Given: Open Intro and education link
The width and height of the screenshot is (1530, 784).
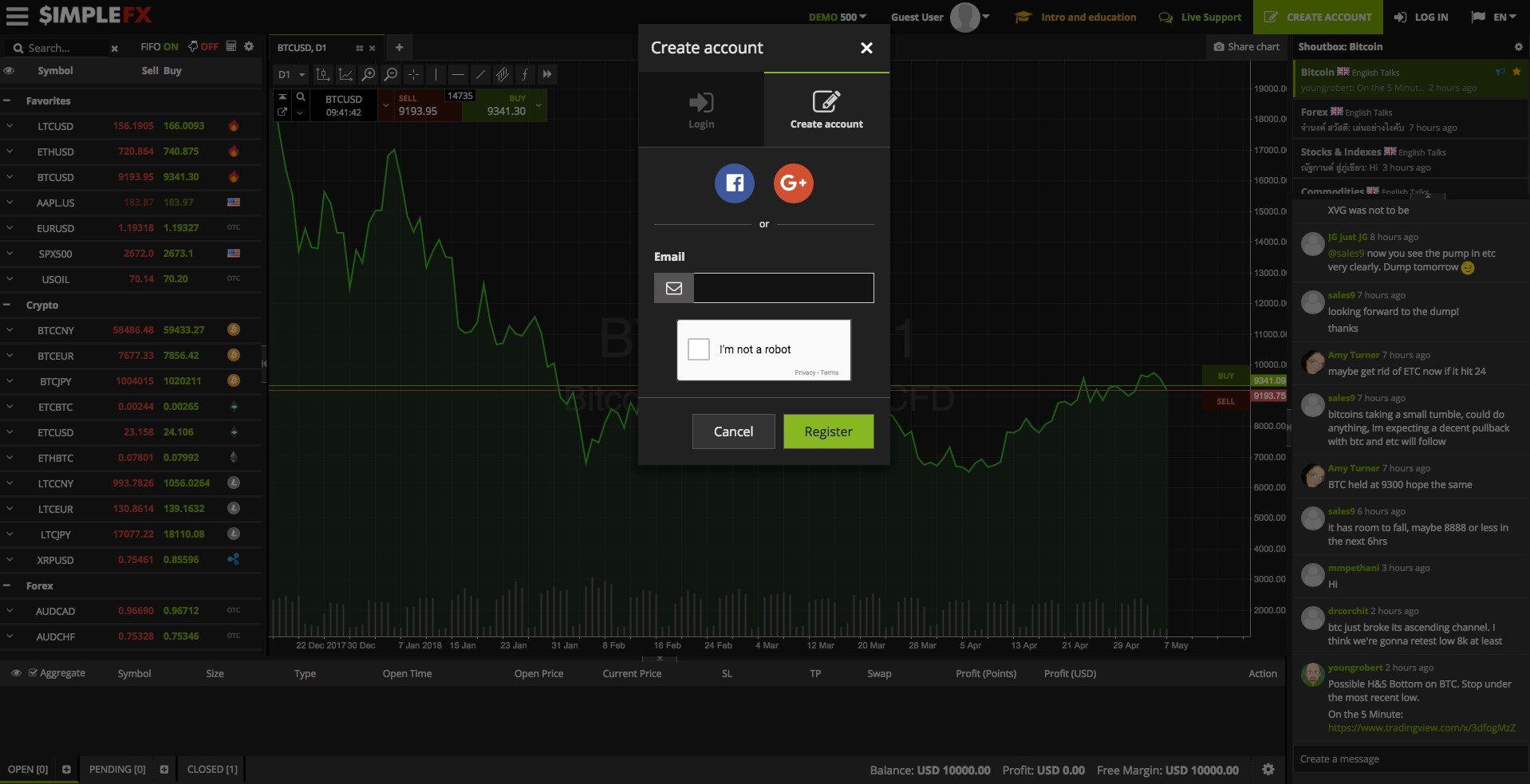Looking at the screenshot, I should (x=1075, y=17).
